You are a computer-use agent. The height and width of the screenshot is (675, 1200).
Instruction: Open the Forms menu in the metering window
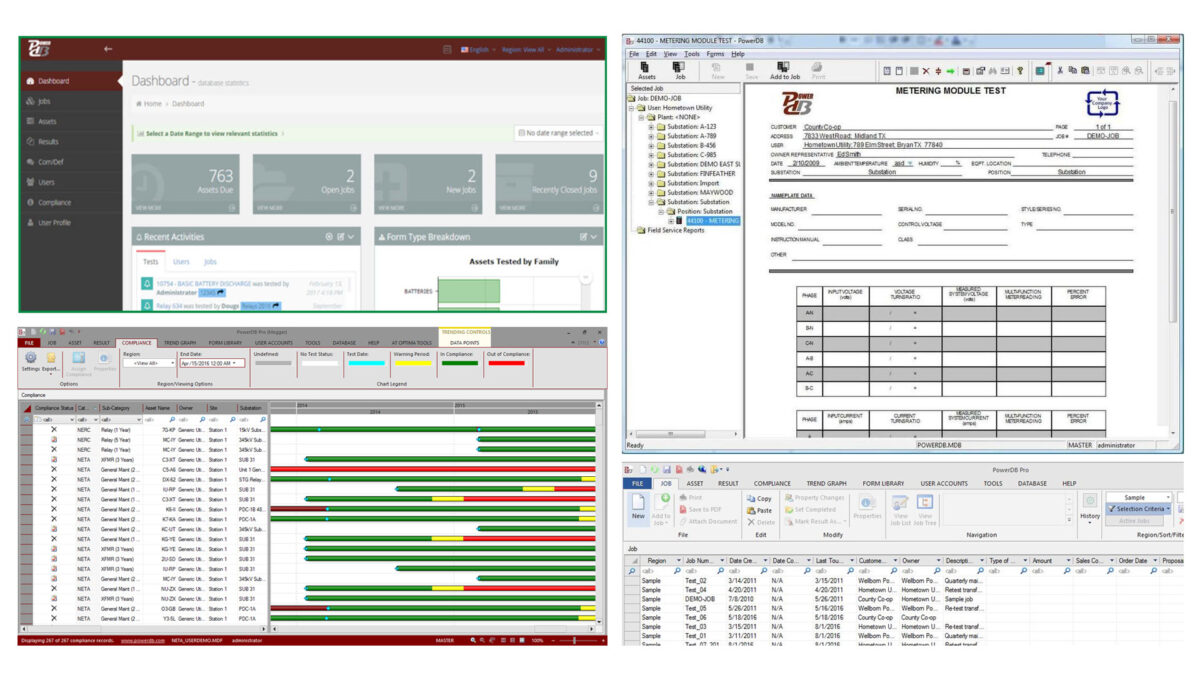[x=714, y=54]
